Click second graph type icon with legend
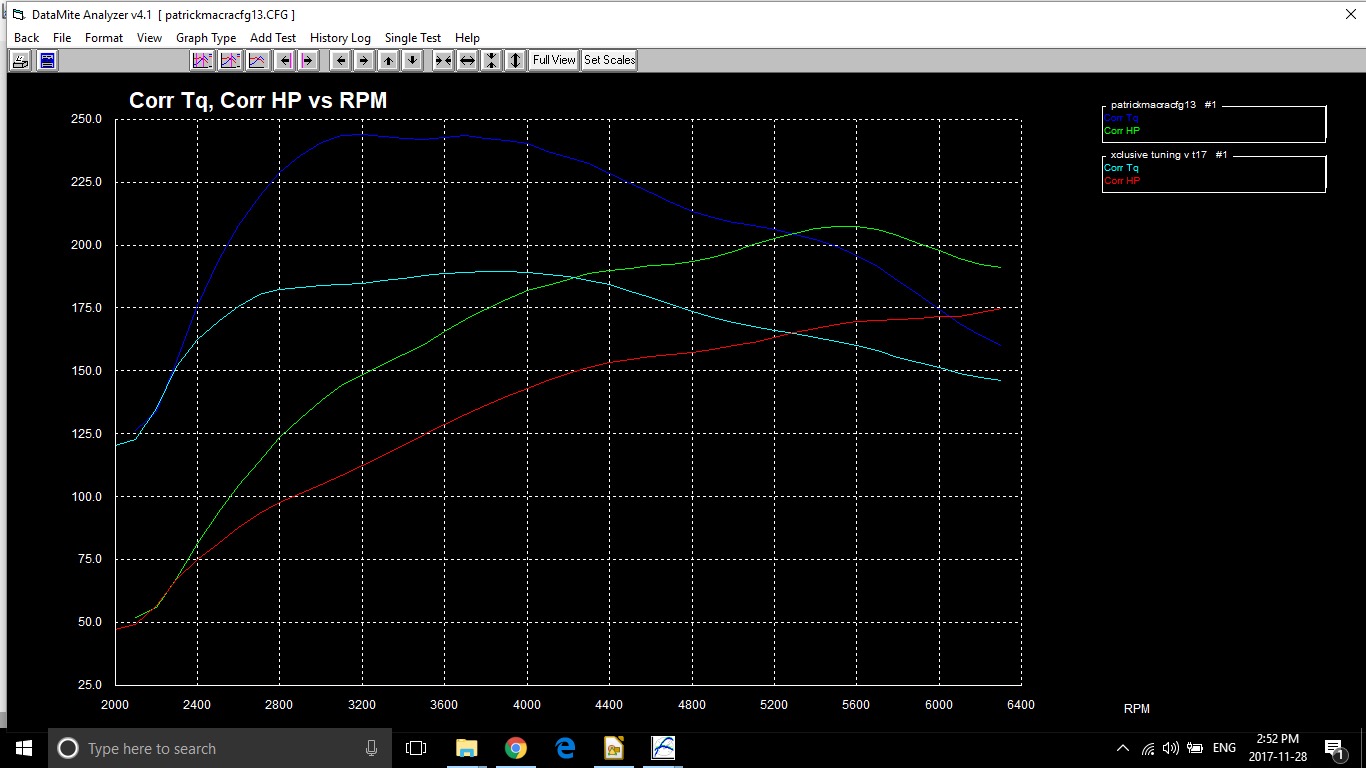This screenshot has width=1366, height=768. [230, 60]
